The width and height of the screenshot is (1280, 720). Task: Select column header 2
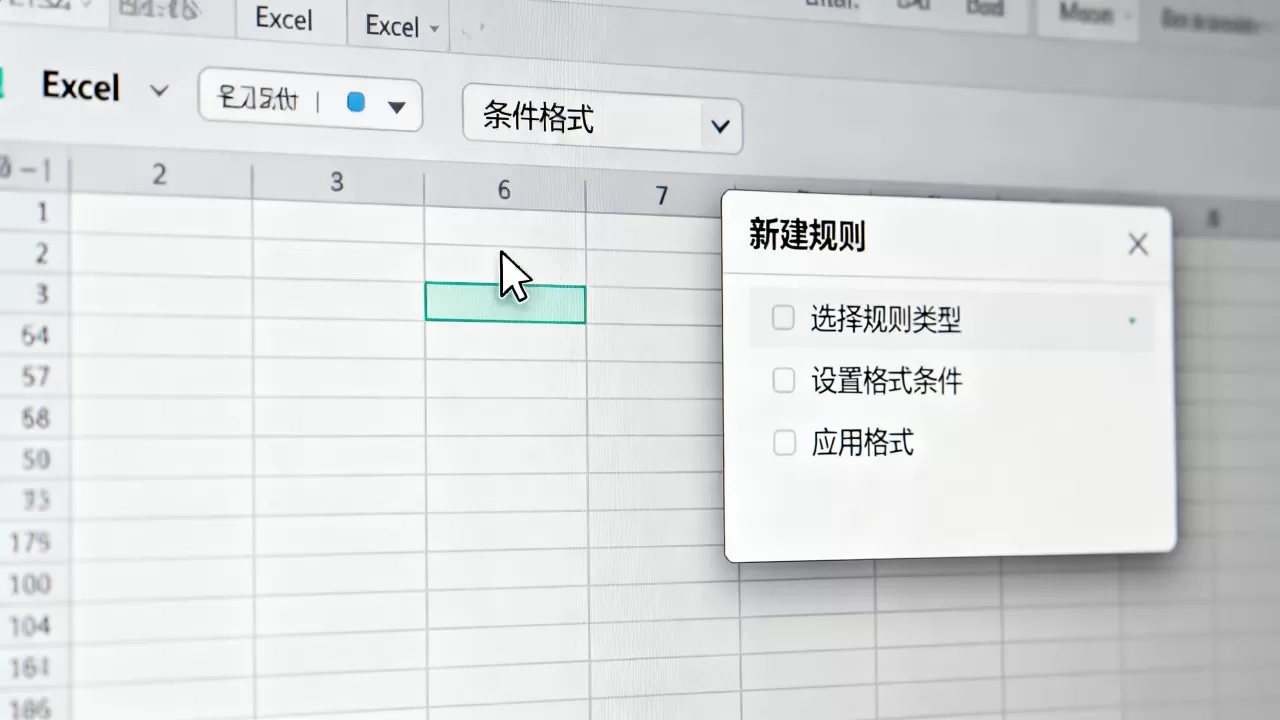click(159, 175)
